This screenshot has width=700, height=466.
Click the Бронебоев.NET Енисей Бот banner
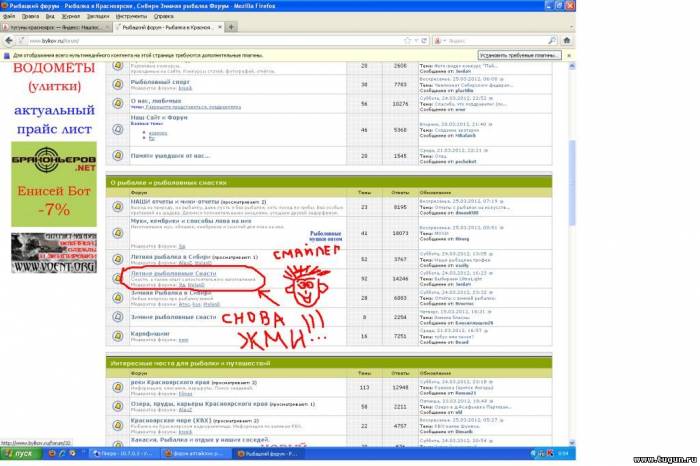click(54, 184)
